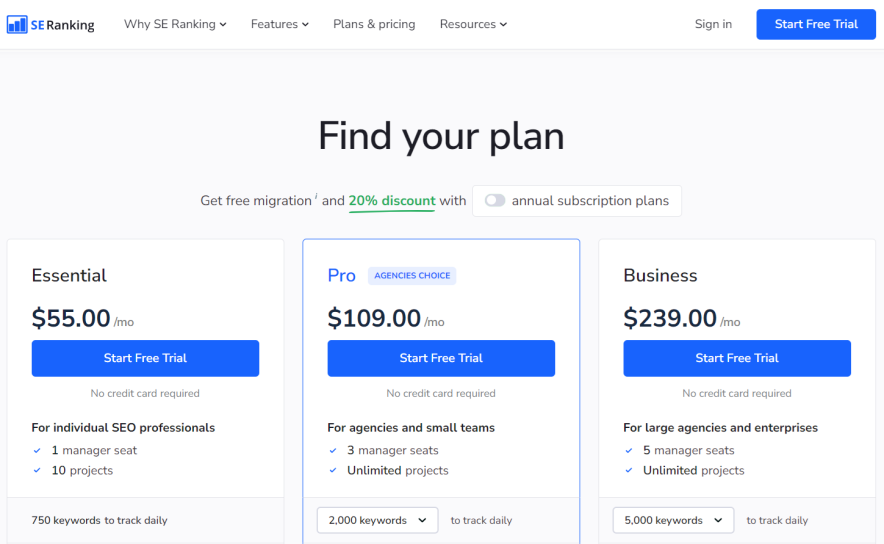Viewport: 884px width, 544px height.
Task: Click checkmark icon beside 10 projects
Action: point(37,470)
